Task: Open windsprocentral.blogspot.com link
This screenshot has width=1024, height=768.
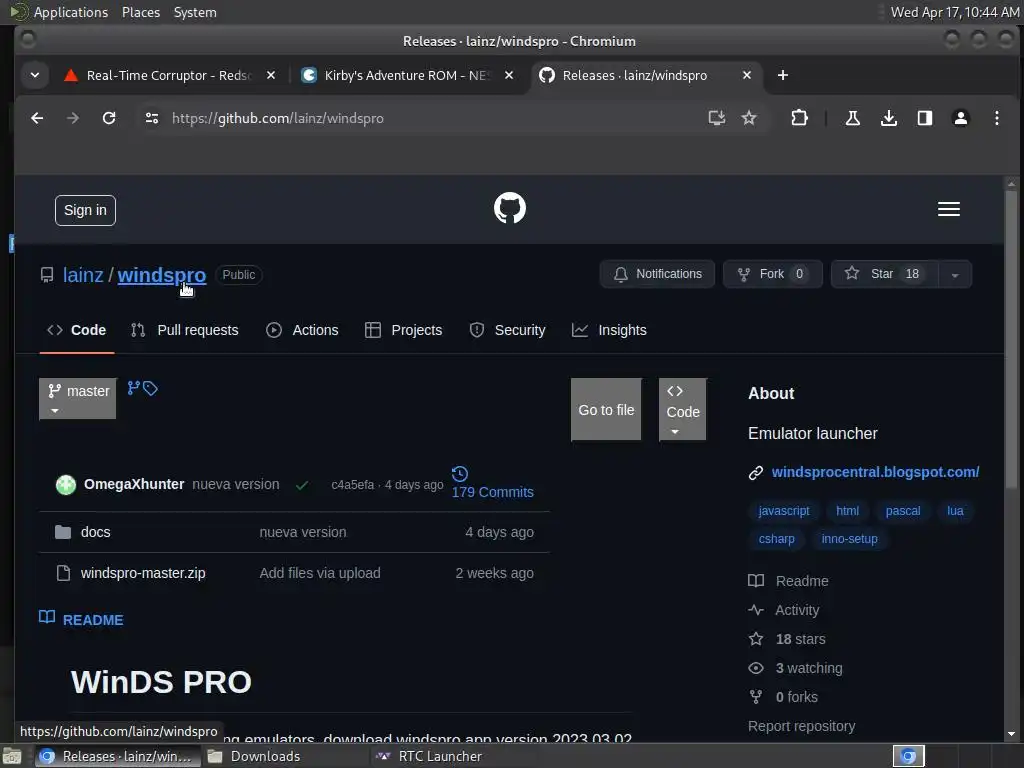Action: click(x=875, y=472)
